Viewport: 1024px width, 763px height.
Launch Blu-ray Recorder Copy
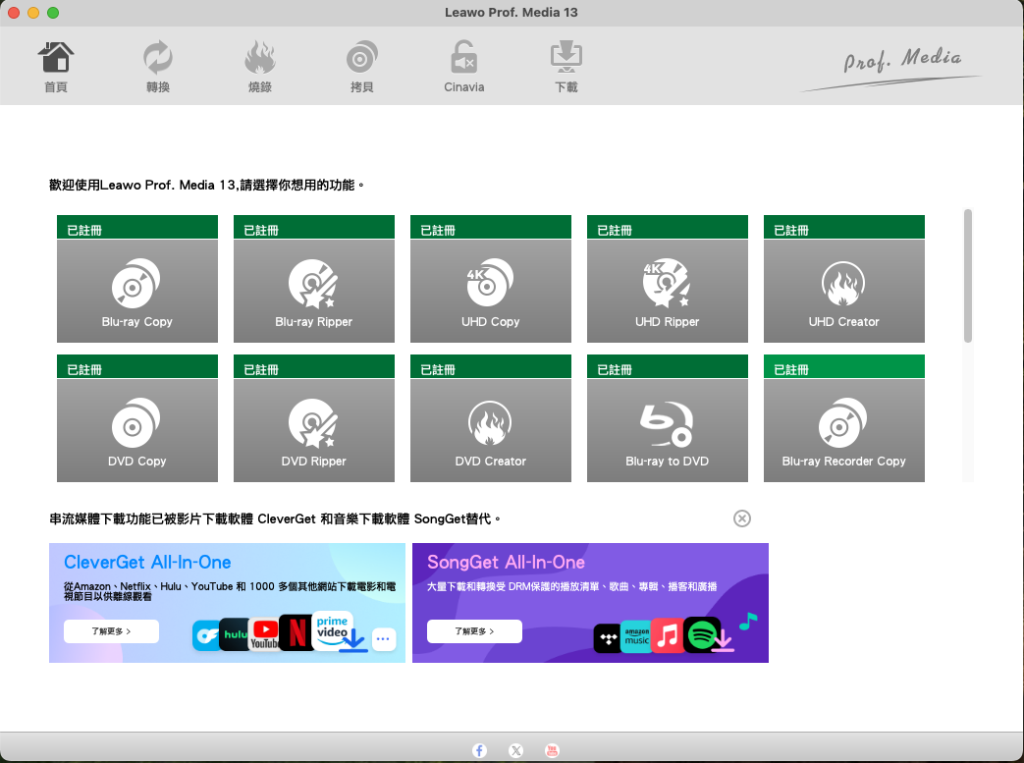tap(844, 428)
